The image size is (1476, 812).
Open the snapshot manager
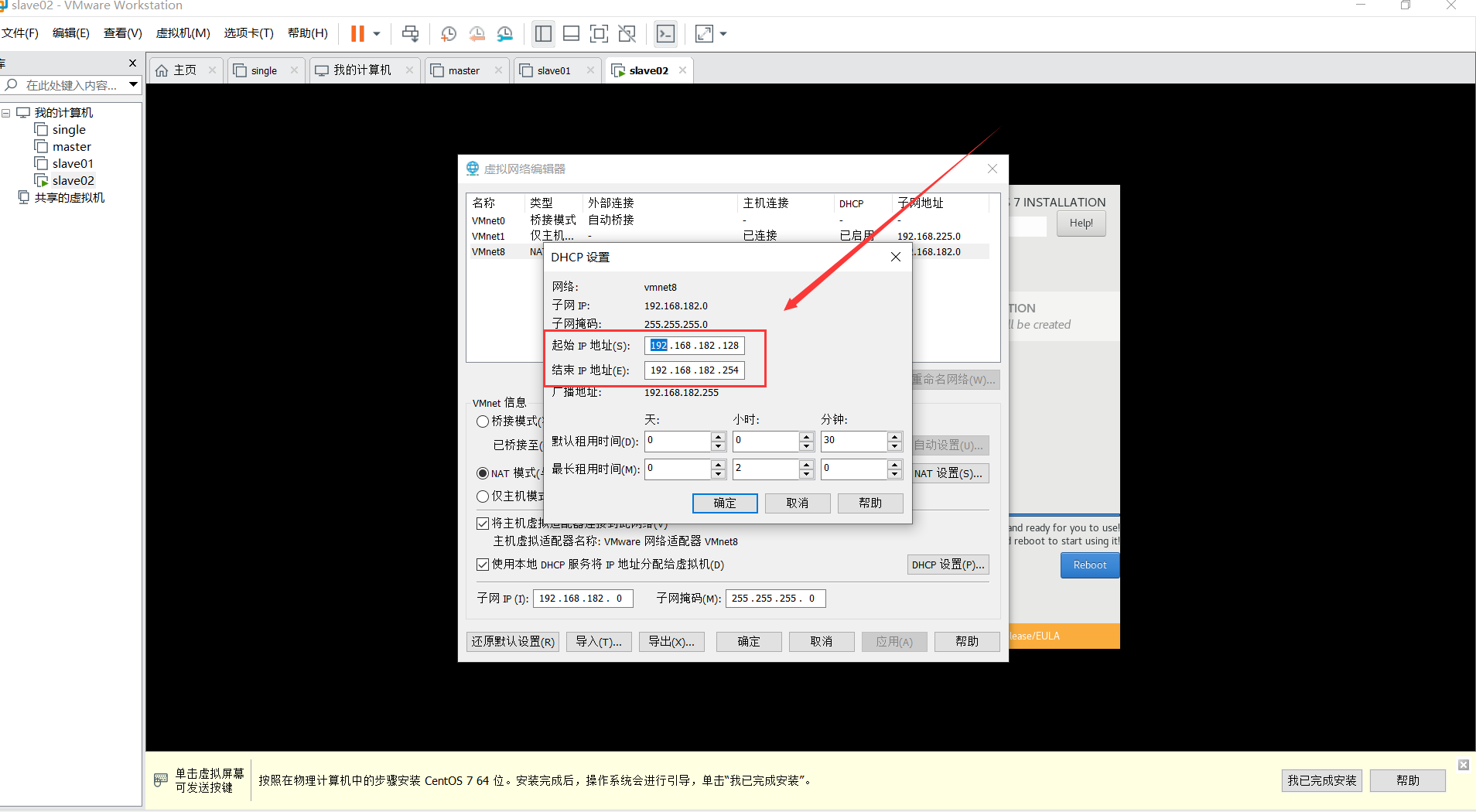(505, 34)
